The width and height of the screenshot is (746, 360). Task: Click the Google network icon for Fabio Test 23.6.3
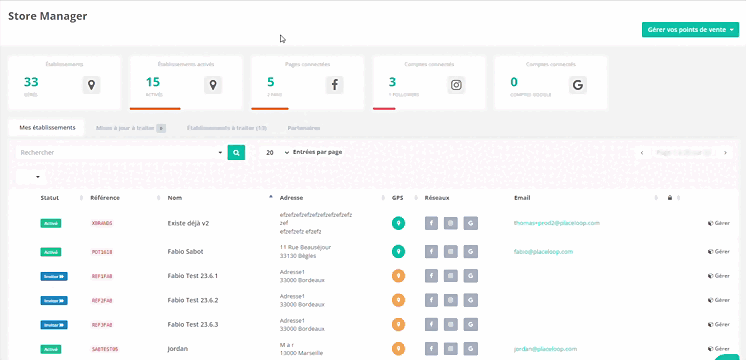pyautogui.click(x=471, y=324)
